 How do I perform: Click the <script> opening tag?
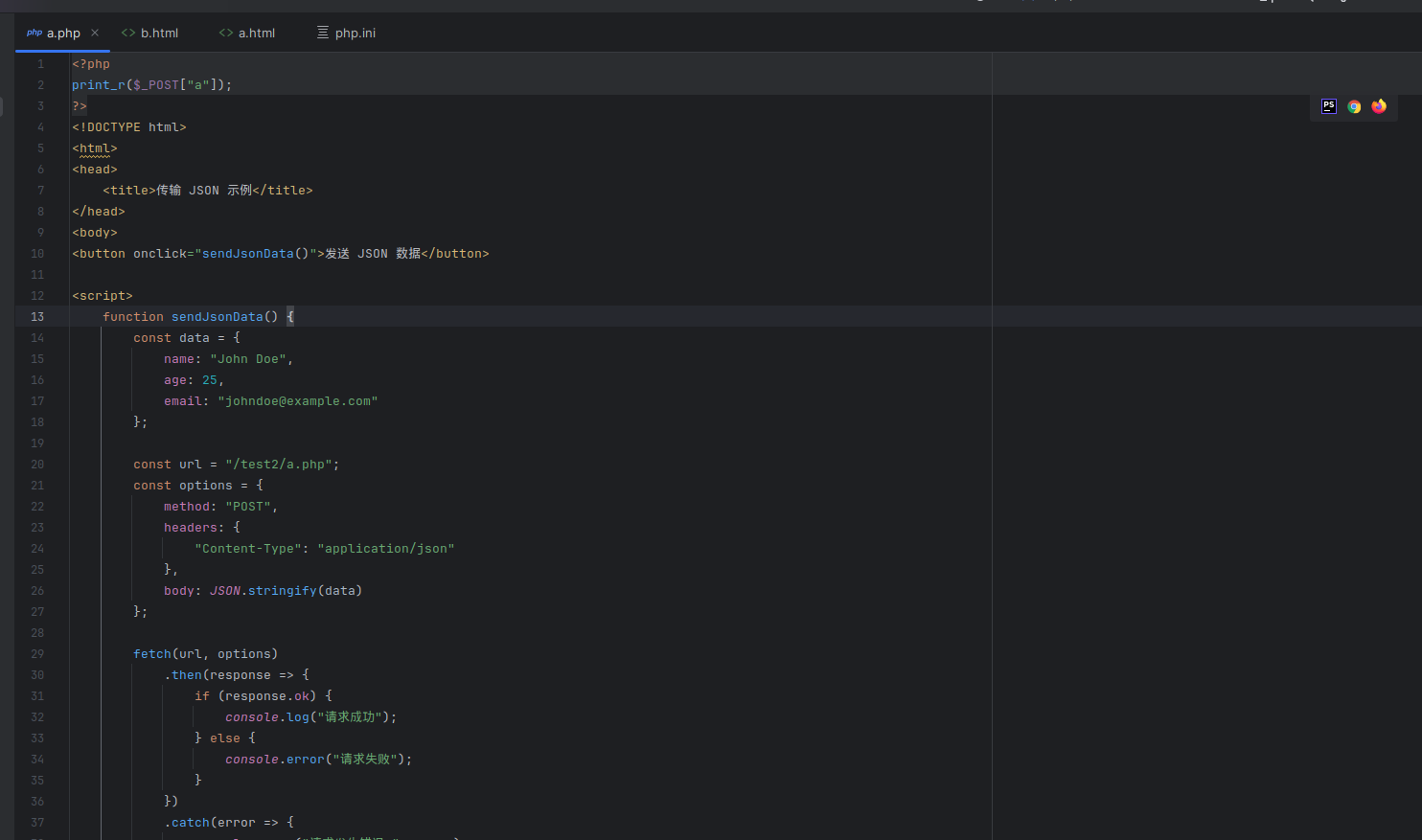103,296
